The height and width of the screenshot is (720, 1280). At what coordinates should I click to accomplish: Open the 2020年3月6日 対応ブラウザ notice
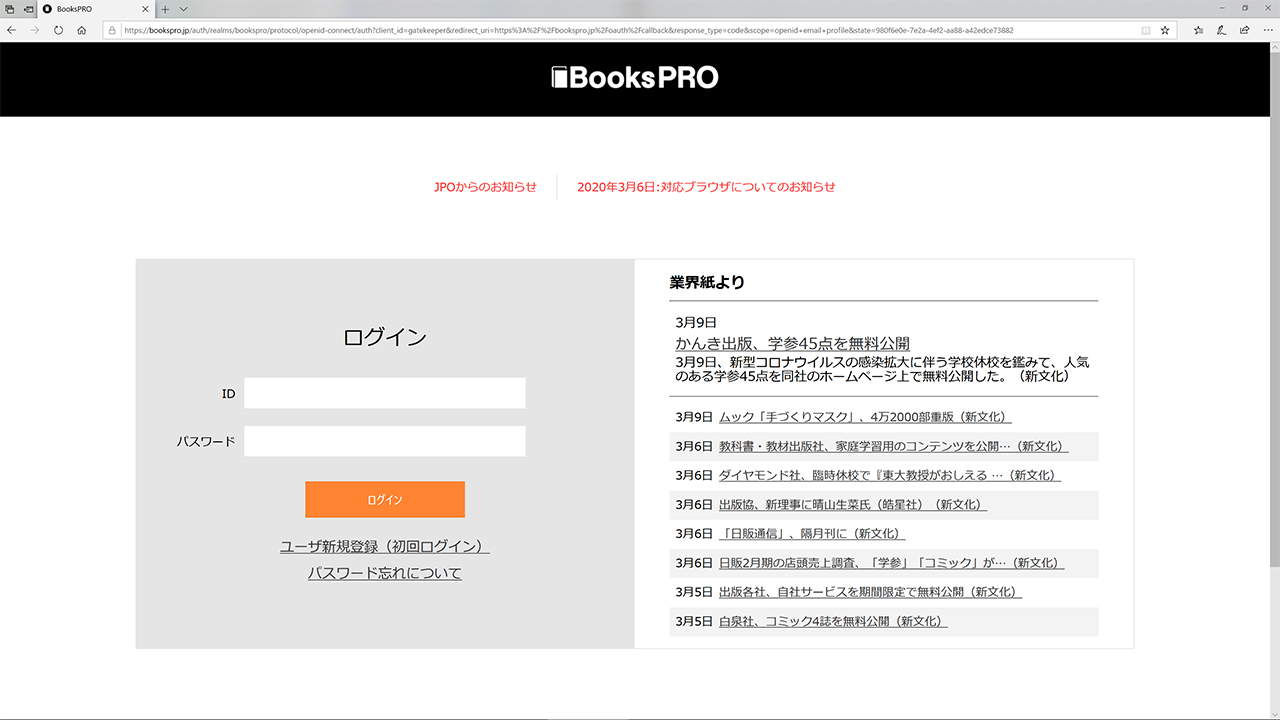coord(706,187)
